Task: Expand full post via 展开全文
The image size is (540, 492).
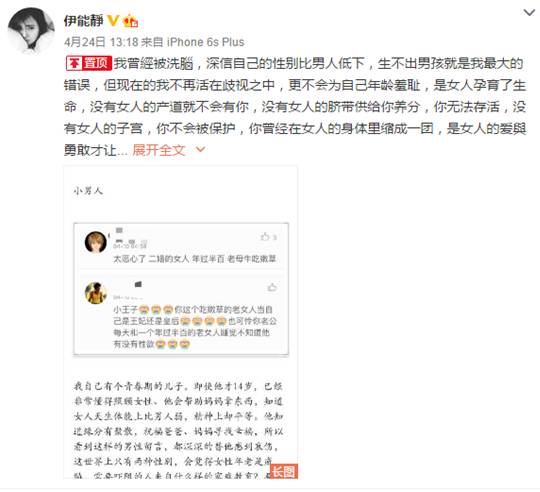Action: click(x=159, y=150)
